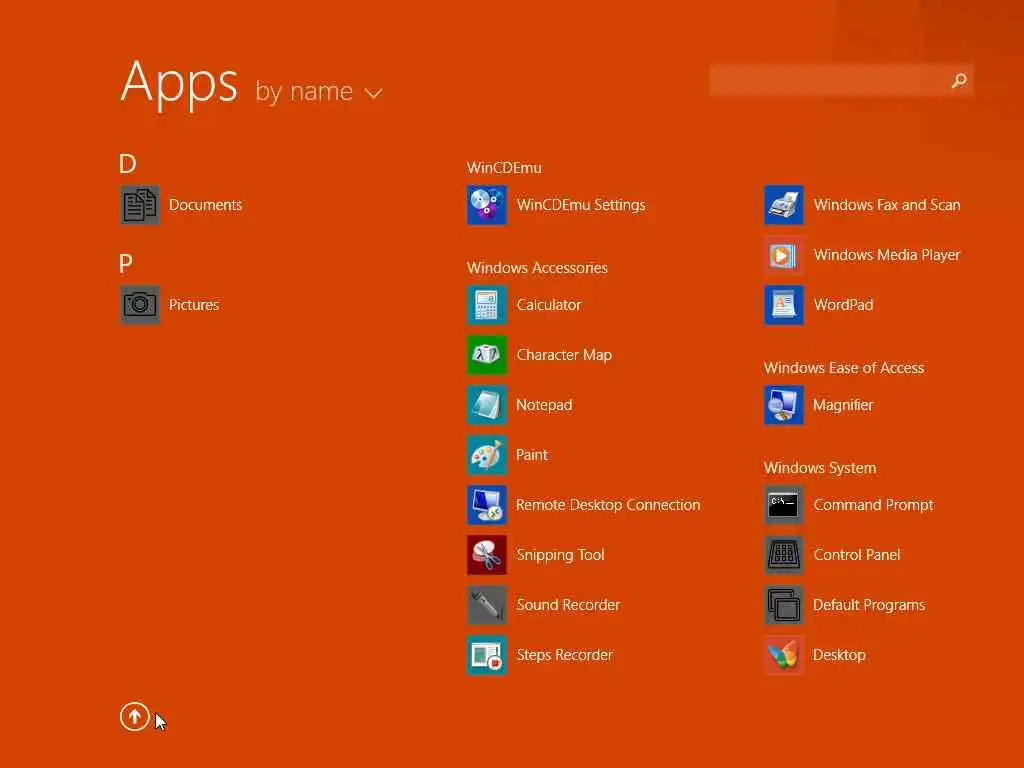Open the Pictures camera icon
Screen dimensions: 1024x768
click(x=139, y=305)
